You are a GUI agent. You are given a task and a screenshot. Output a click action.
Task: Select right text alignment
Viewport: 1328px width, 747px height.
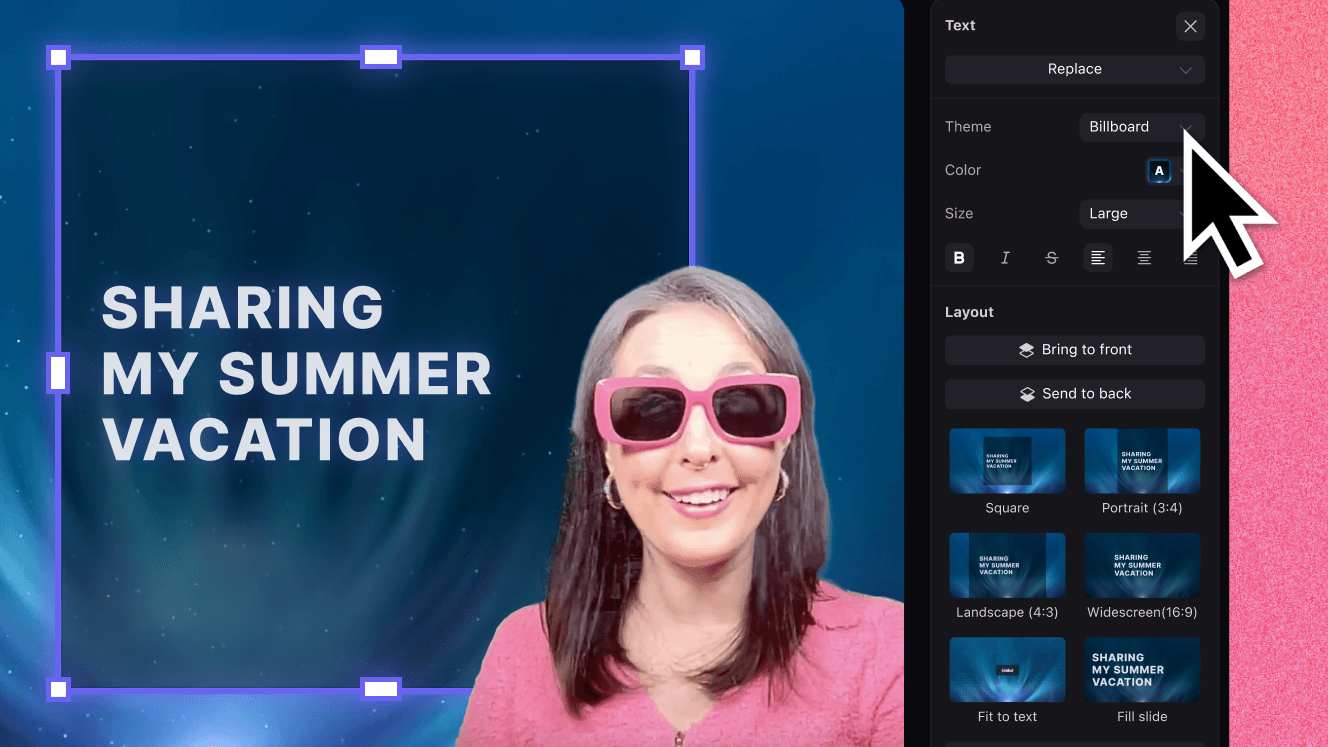(x=1190, y=257)
